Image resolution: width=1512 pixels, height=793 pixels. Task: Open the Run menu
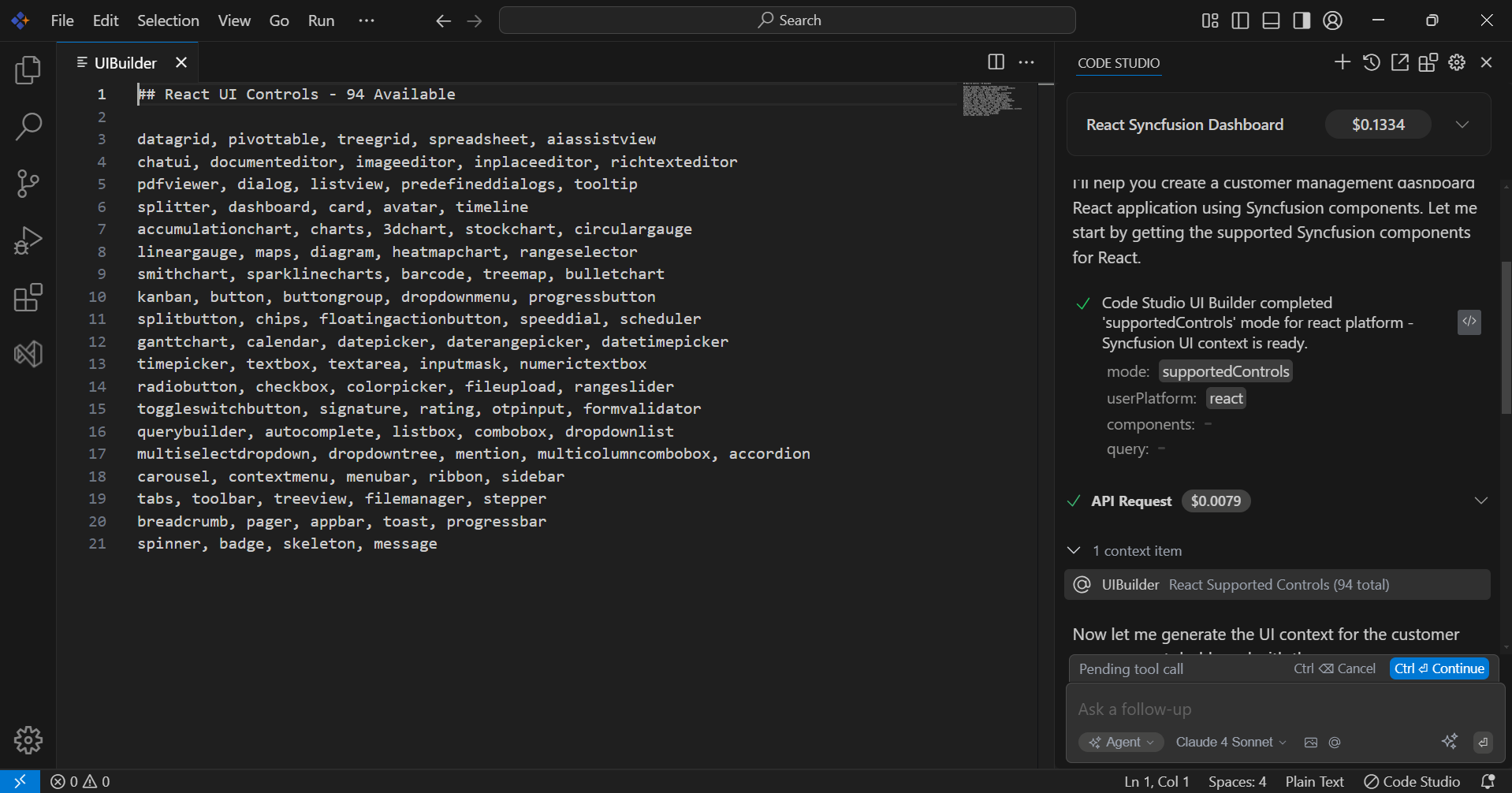coord(321,20)
